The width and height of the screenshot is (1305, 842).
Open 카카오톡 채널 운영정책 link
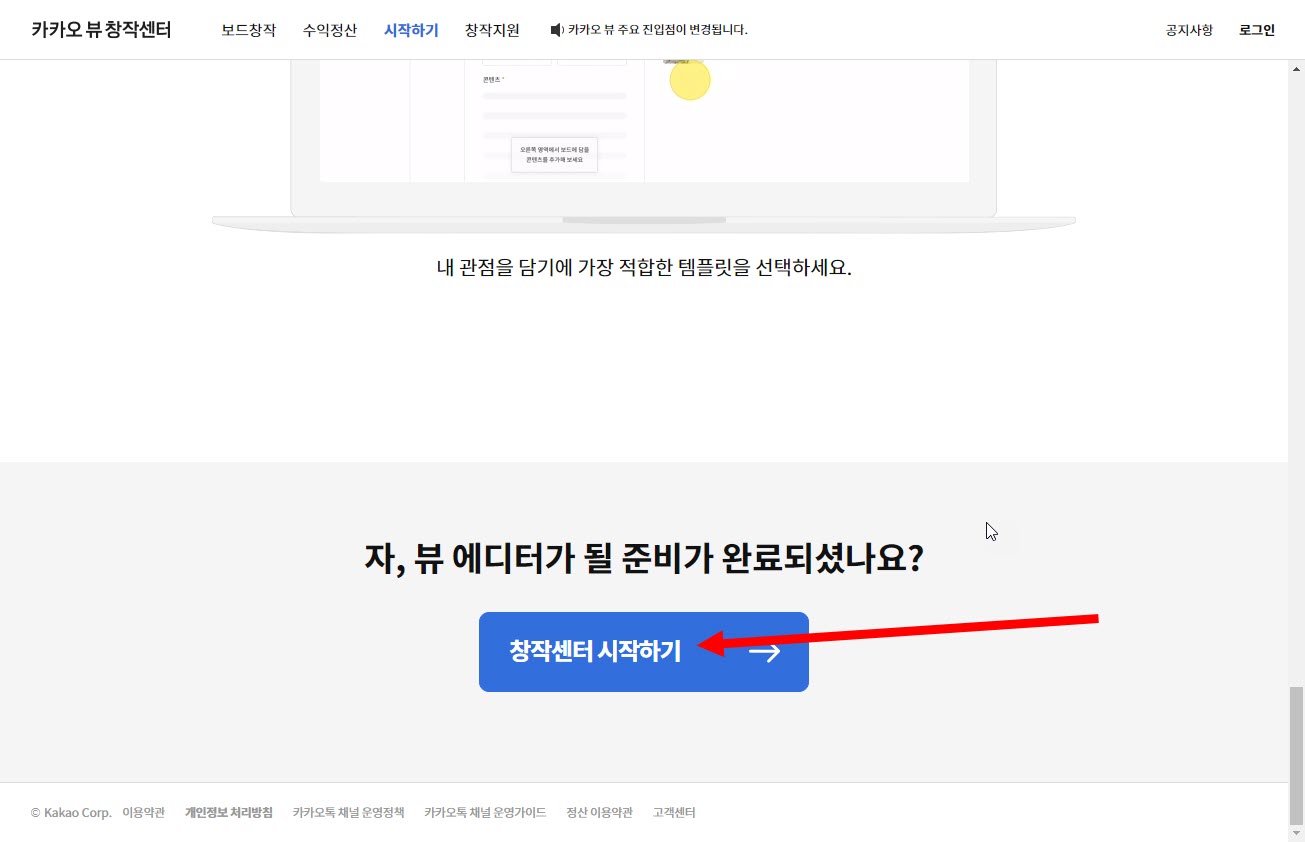click(349, 813)
